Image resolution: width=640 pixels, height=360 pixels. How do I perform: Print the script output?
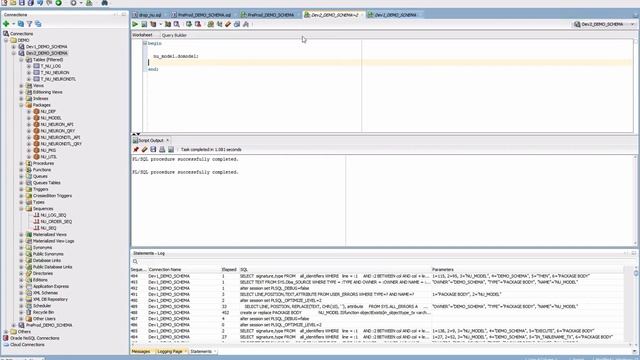(162, 149)
